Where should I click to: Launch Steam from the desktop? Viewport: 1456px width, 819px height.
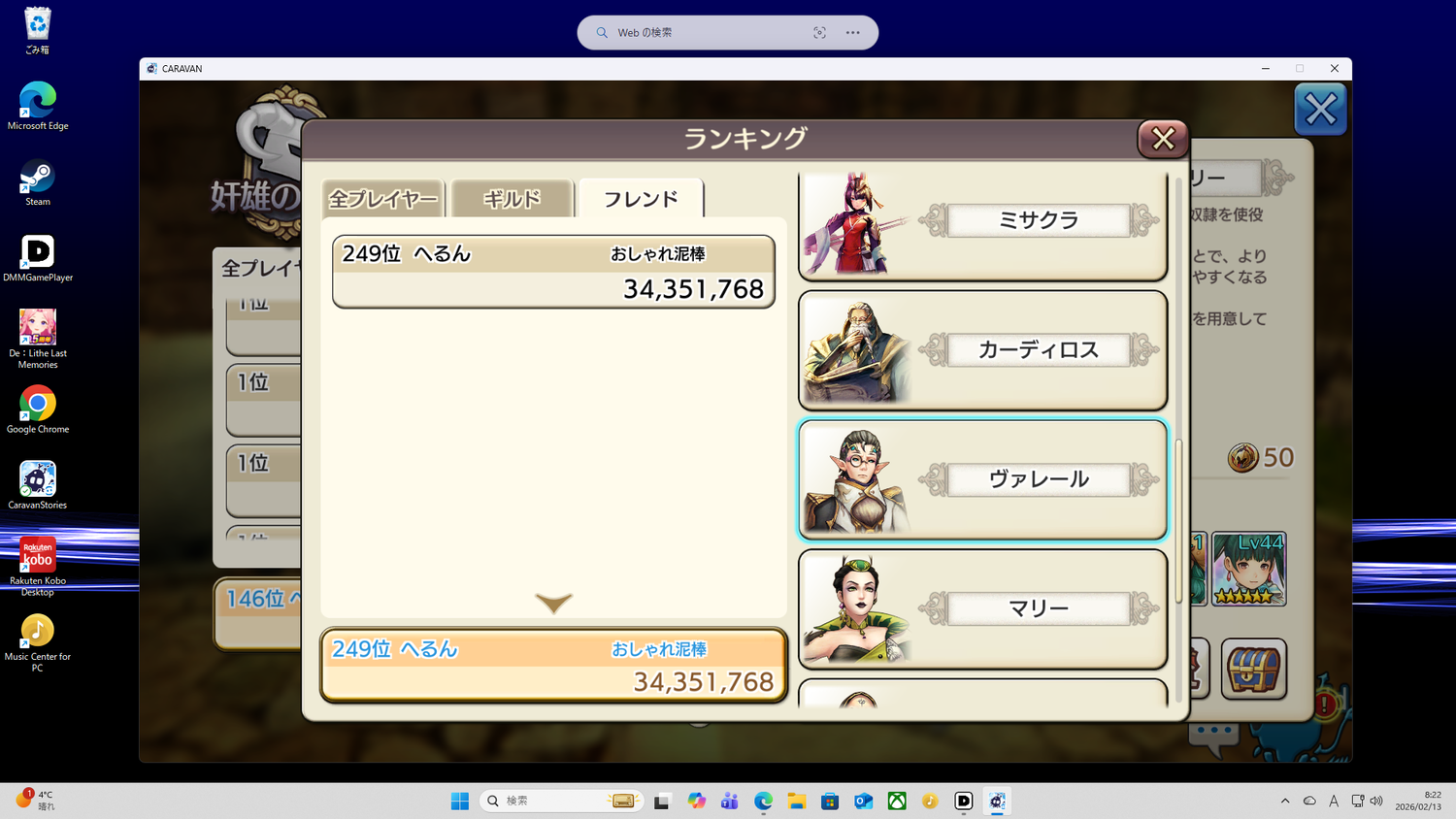pos(38,183)
